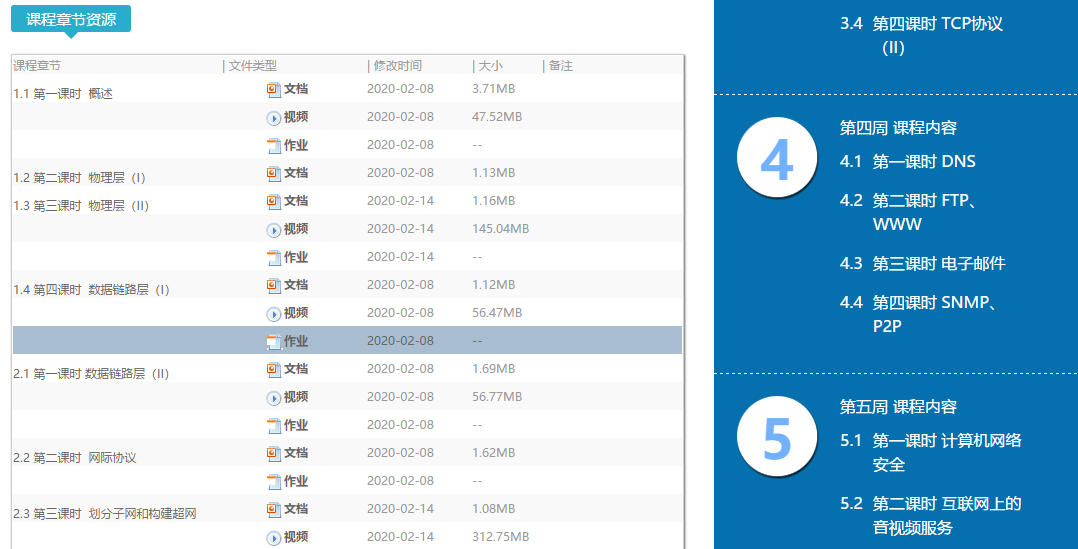Select chapter 2.3 划分子网和构建超网
Image resolution: width=1078 pixels, height=549 pixels.
pyautogui.click(x=105, y=514)
